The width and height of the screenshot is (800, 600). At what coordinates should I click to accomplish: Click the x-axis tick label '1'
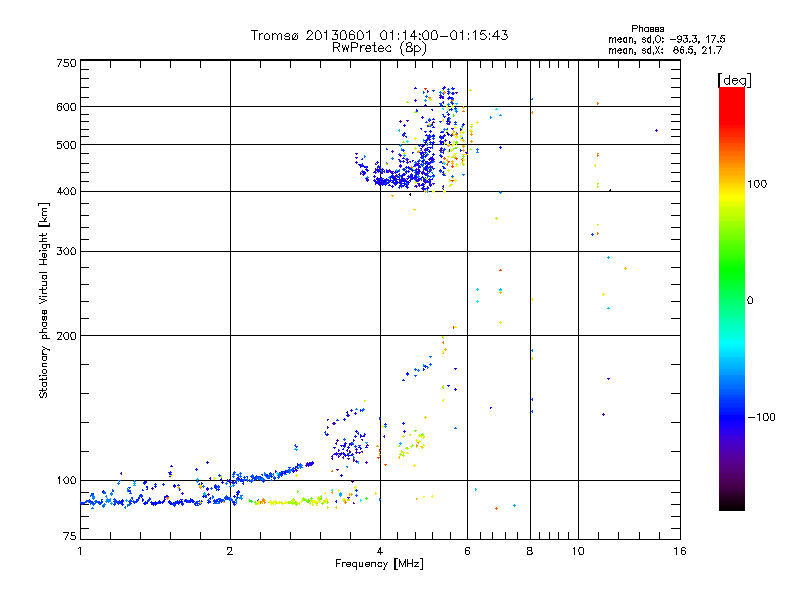(x=80, y=551)
